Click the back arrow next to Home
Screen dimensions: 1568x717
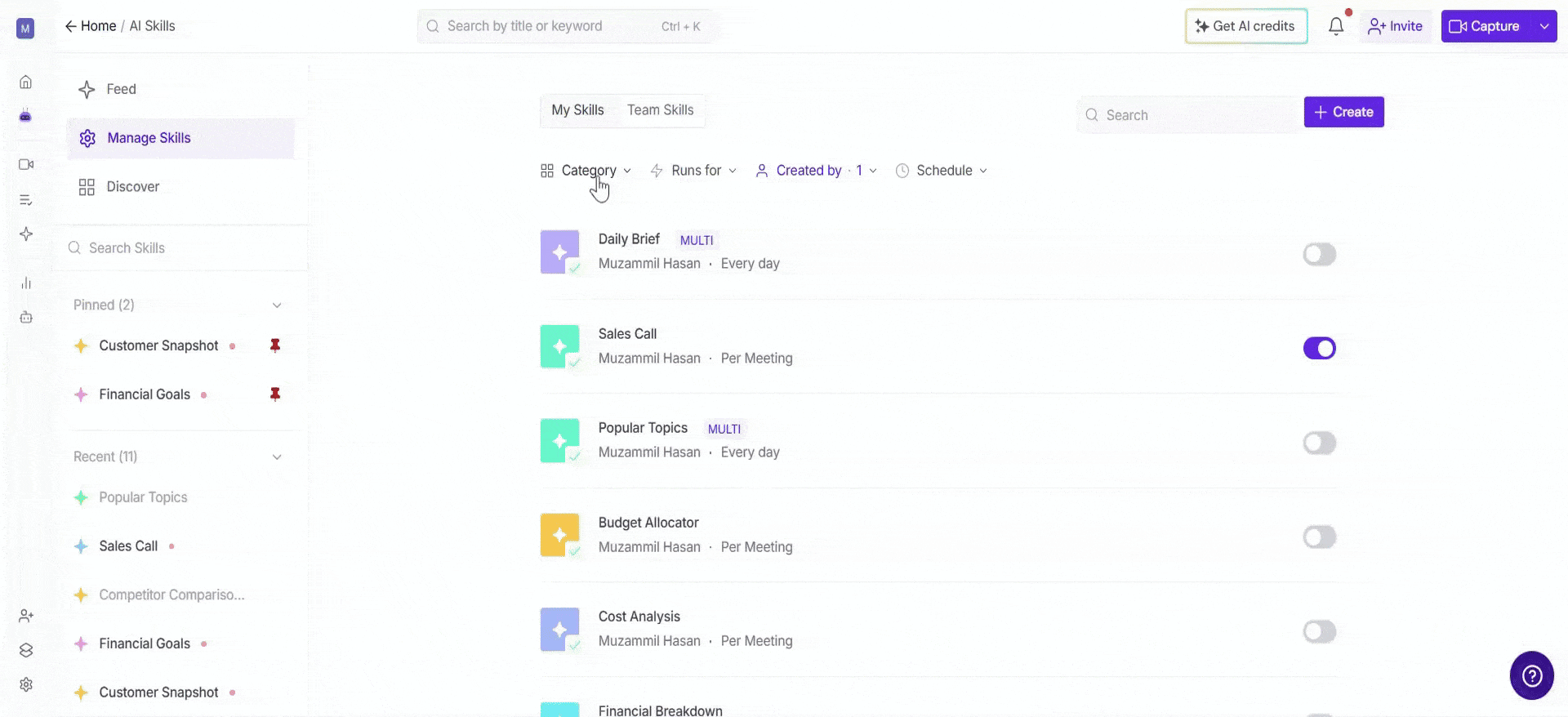point(70,26)
